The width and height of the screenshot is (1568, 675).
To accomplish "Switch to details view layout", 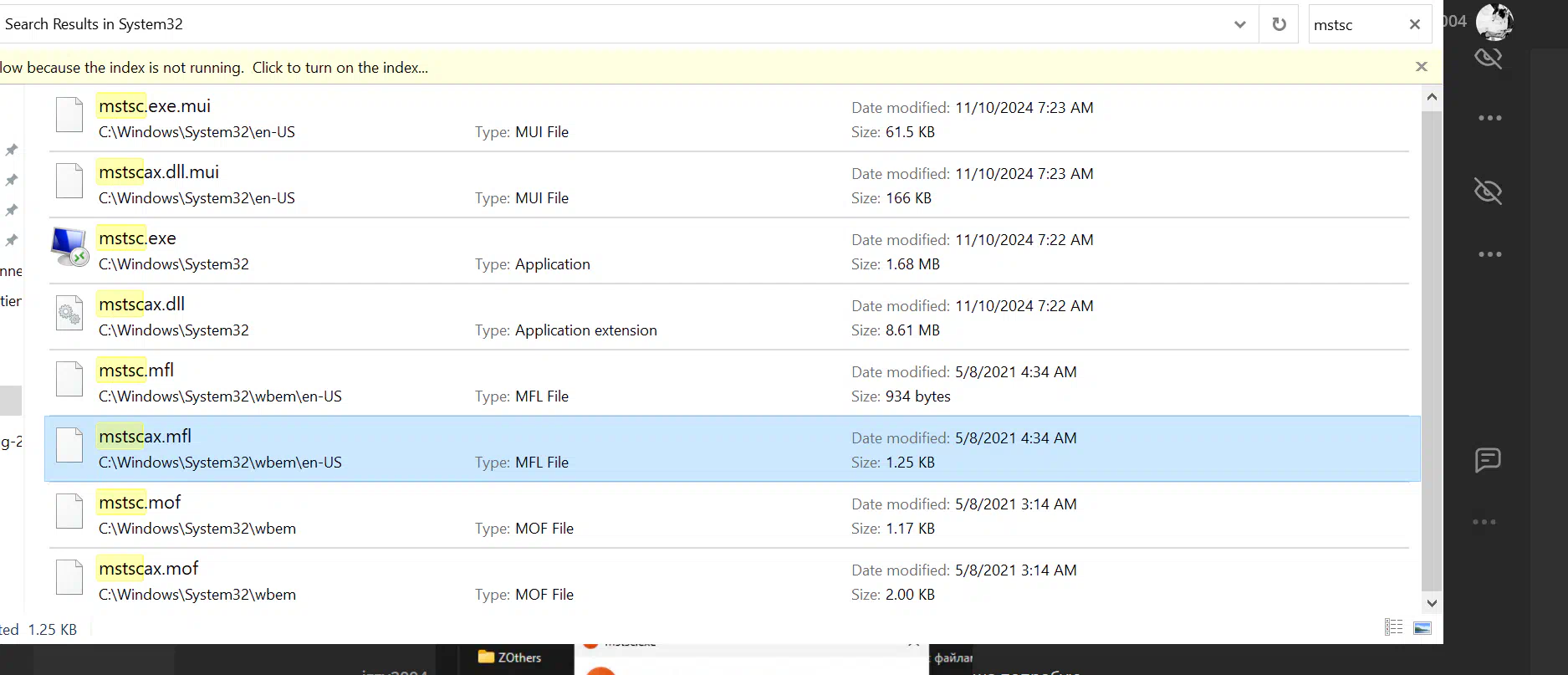I will tap(1393, 627).
